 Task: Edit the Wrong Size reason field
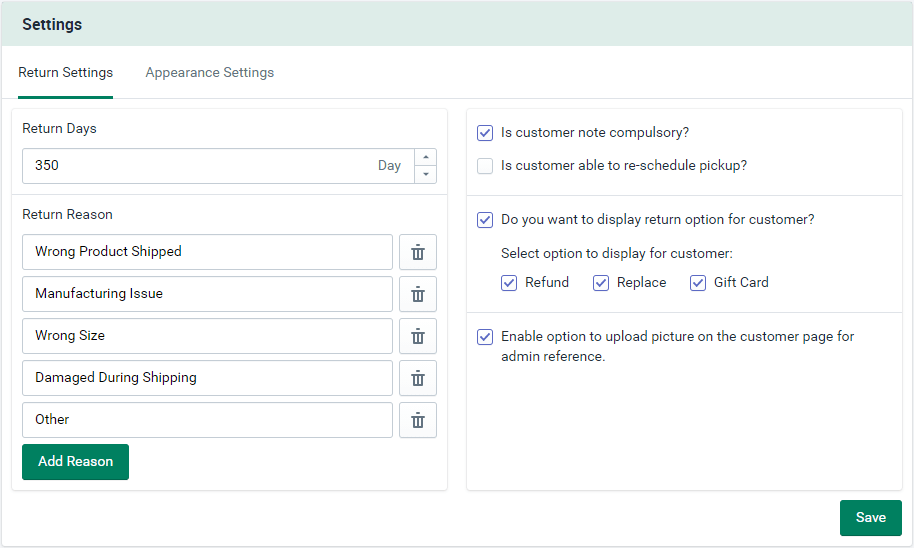click(x=207, y=336)
